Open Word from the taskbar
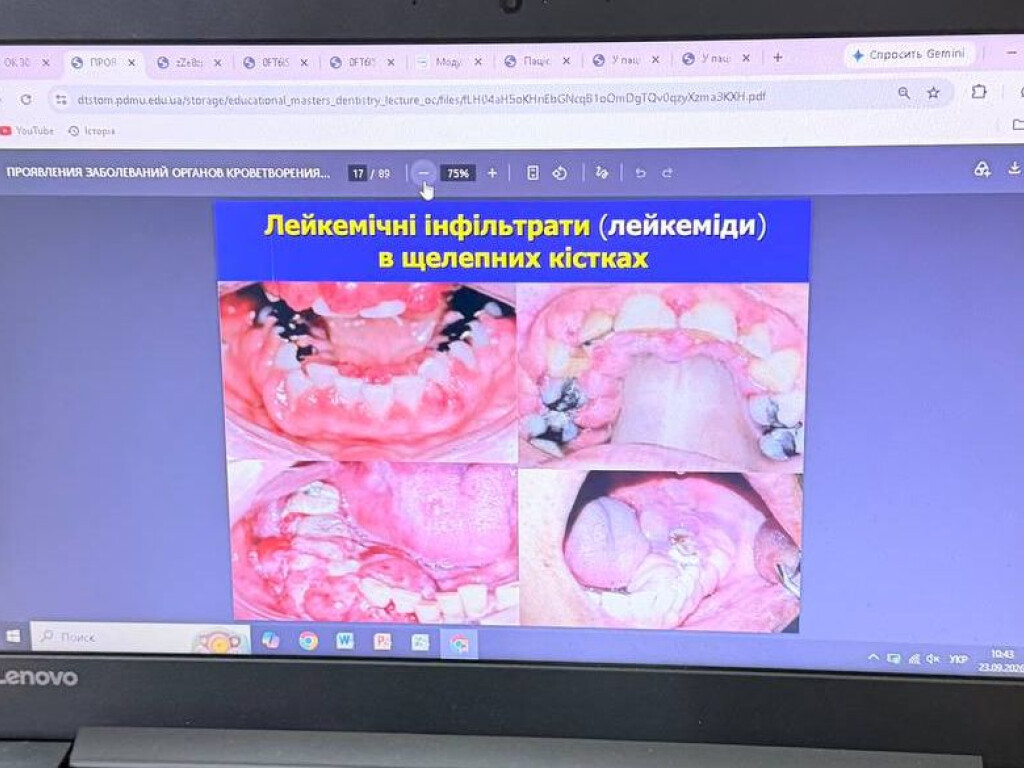This screenshot has width=1024, height=768. click(x=345, y=641)
